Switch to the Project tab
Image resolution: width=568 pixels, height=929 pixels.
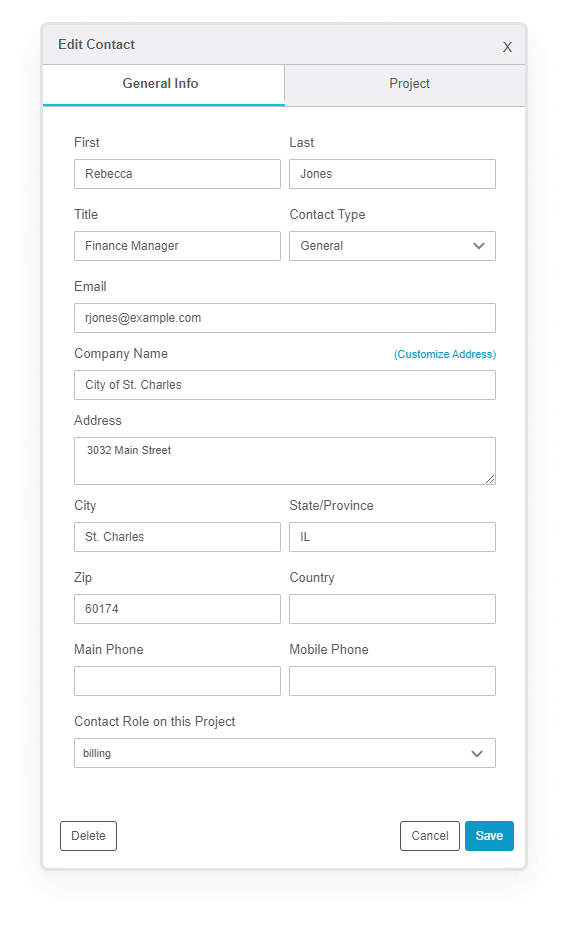tap(409, 84)
